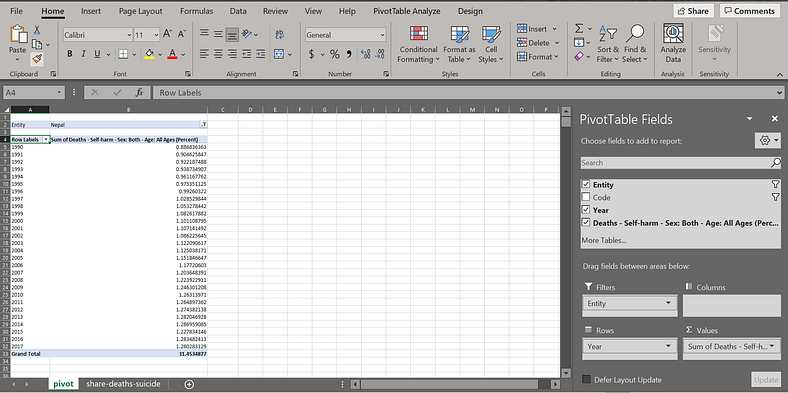This screenshot has height=393, width=788.
Task: Open the share-deaths-suicide sheet tab
Action: [123, 384]
